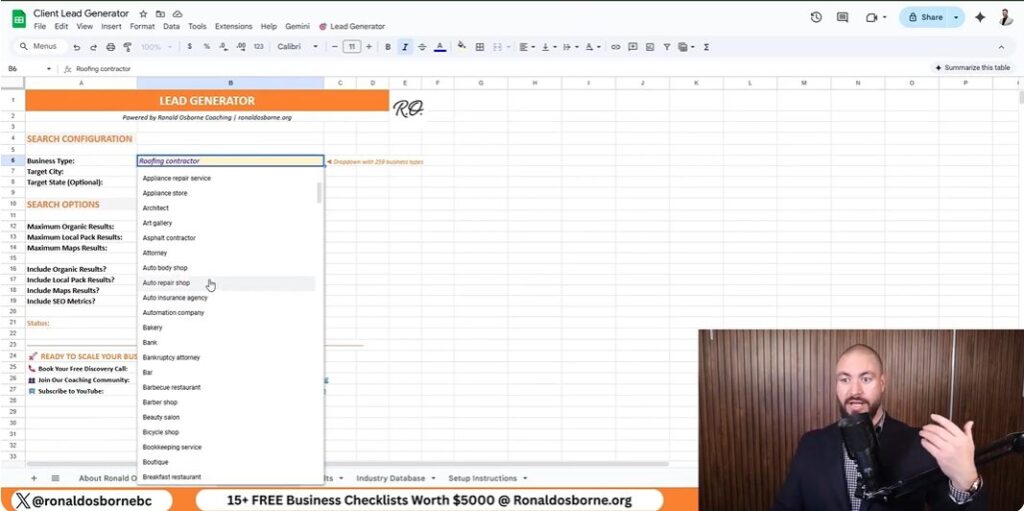The height and width of the screenshot is (511, 1024).
Task: Open the comments panel icon
Action: pos(842,18)
